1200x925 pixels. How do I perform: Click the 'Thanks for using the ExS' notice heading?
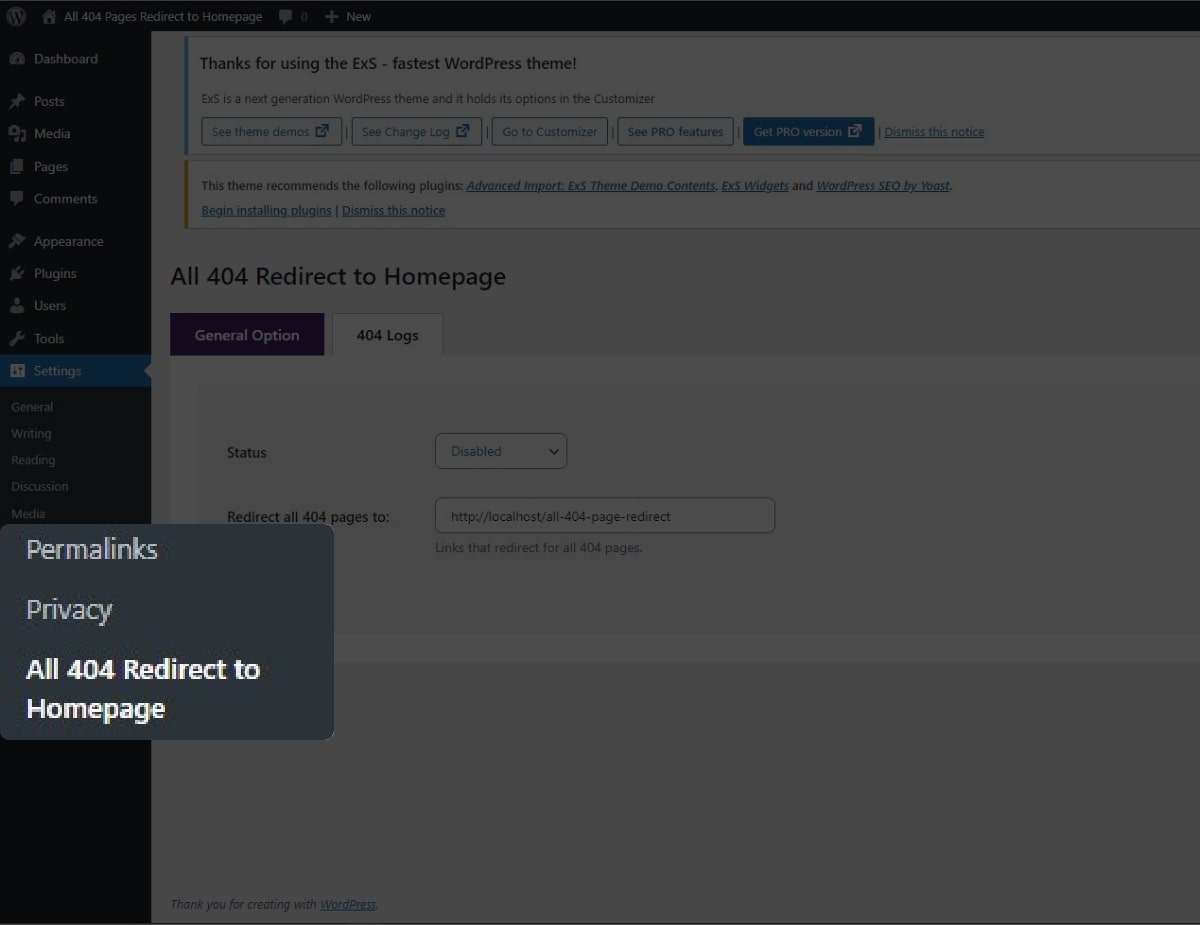pyautogui.click(x=388, y=63)
